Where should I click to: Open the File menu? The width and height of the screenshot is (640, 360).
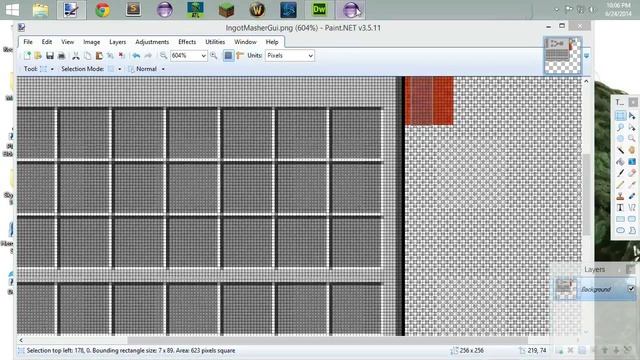tap(28, 42)
